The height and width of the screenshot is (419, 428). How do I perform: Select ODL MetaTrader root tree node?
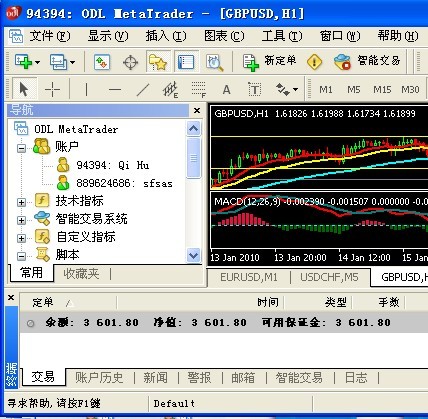tap(76, 129)
